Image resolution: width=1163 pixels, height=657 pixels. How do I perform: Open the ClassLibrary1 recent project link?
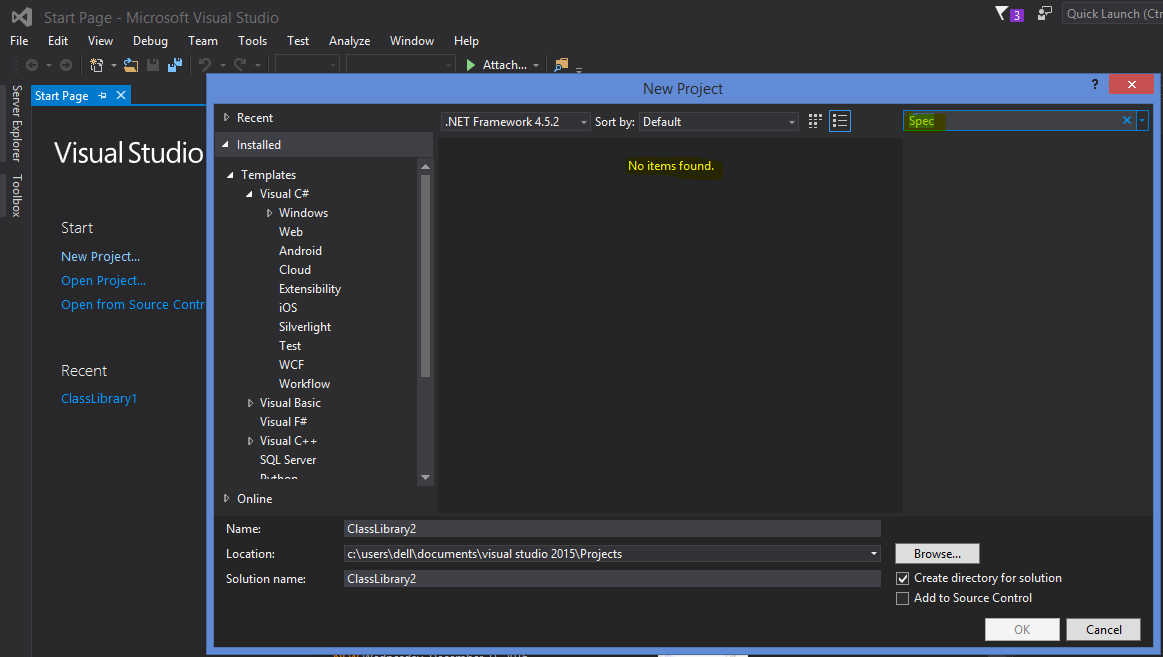pyautogui.click(x=98, y=398)
